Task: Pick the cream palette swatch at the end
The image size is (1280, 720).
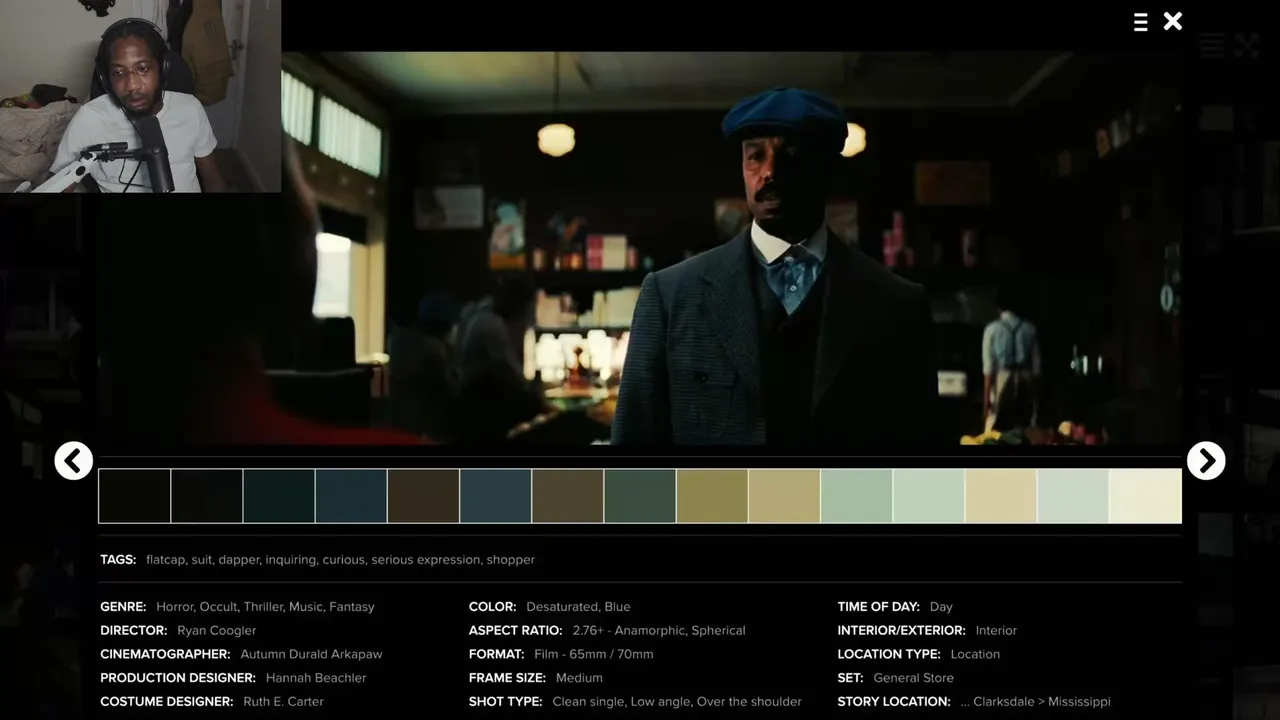Action: (x=1145, y=496)
